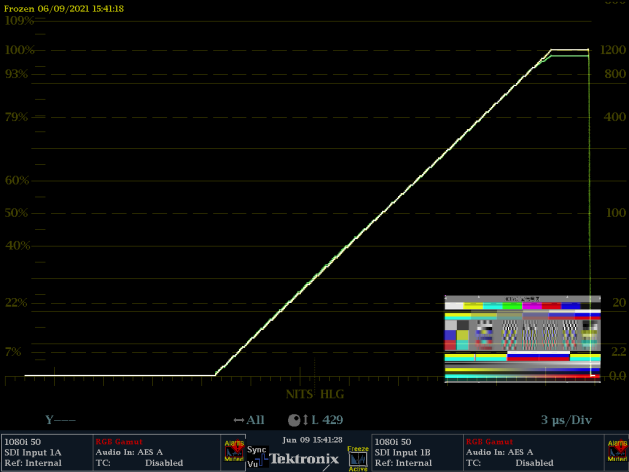Click the '109%' graticule label
This screenshot has height=472, width=629.
(x=19, y=20)
